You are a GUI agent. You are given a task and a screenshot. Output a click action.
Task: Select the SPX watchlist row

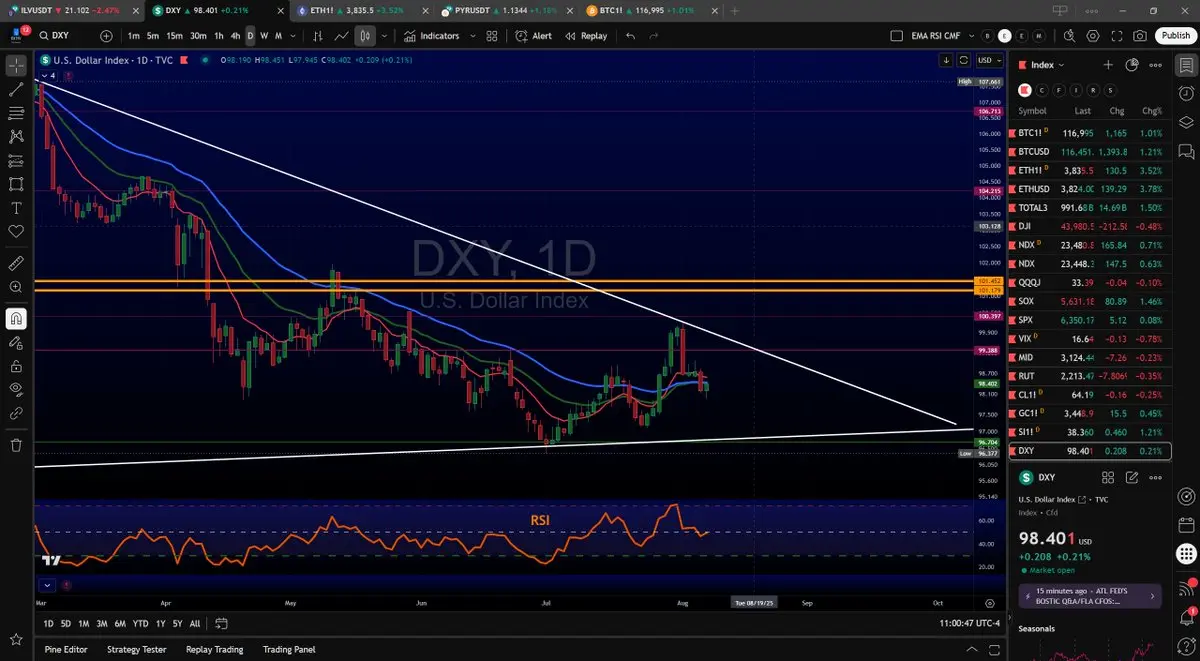point(1092,320)
